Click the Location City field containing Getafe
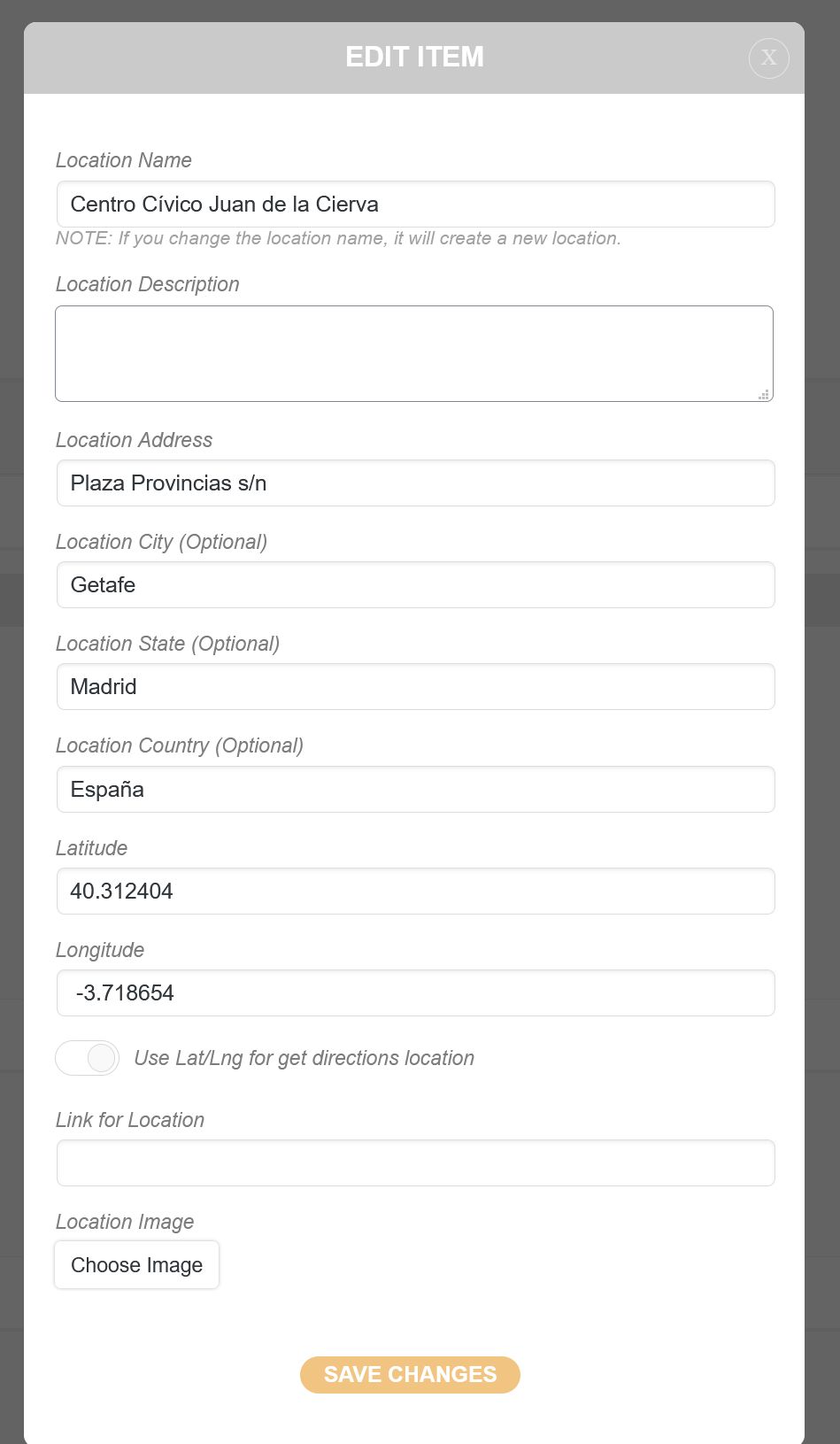Image resolution: width=840 pixels, height=1444 pixels. (x=415, y=585)
